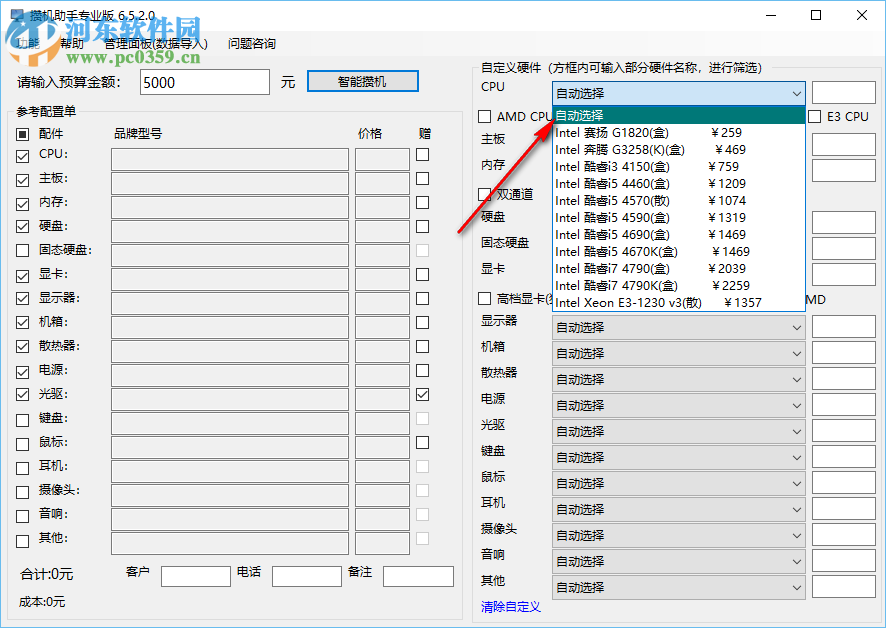Uncheck the 光驱 component checkbox
Image resolution: width=886 pixels, height=628 pixels.
[22, 394]
